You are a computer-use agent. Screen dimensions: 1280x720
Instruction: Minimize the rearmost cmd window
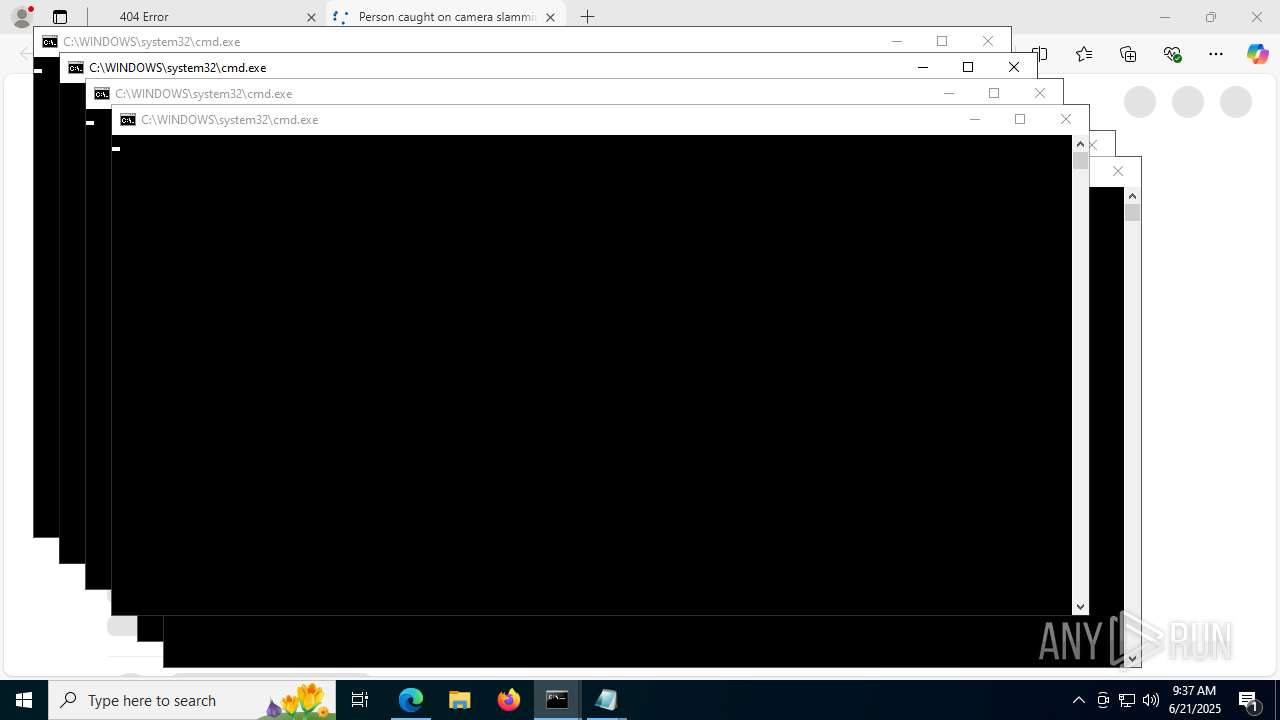(x=897, y=42)
